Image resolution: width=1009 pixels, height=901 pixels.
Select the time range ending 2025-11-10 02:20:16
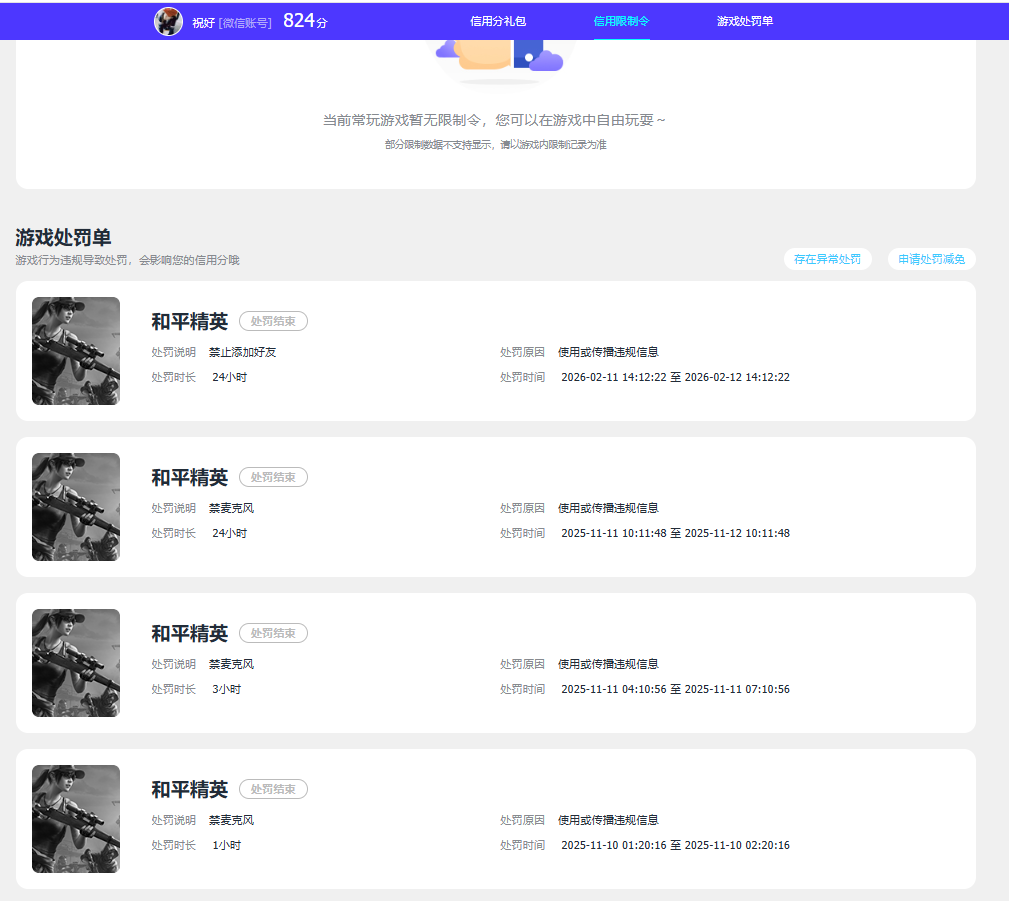point(676,845)
